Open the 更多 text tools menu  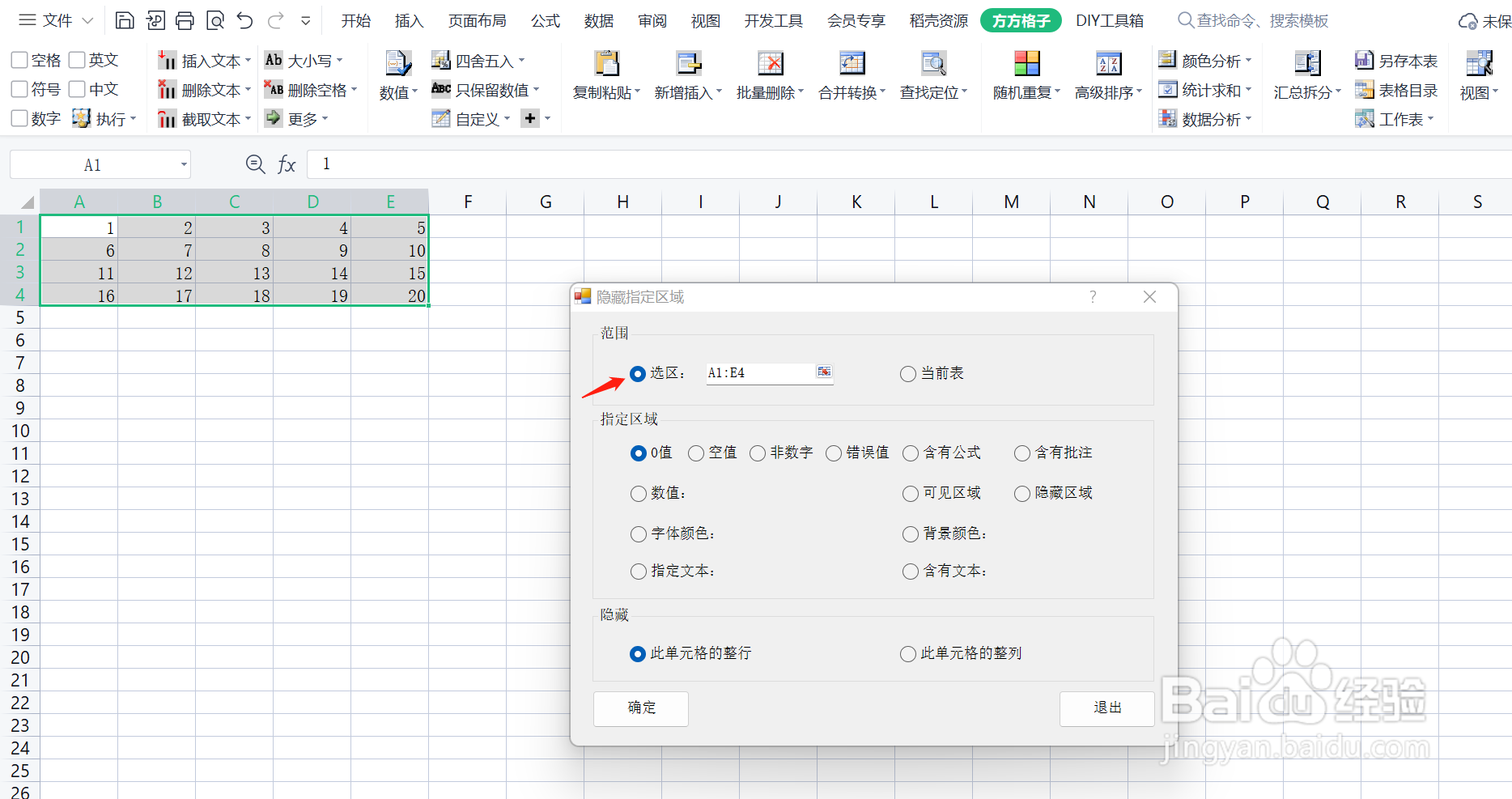(297, 119)
